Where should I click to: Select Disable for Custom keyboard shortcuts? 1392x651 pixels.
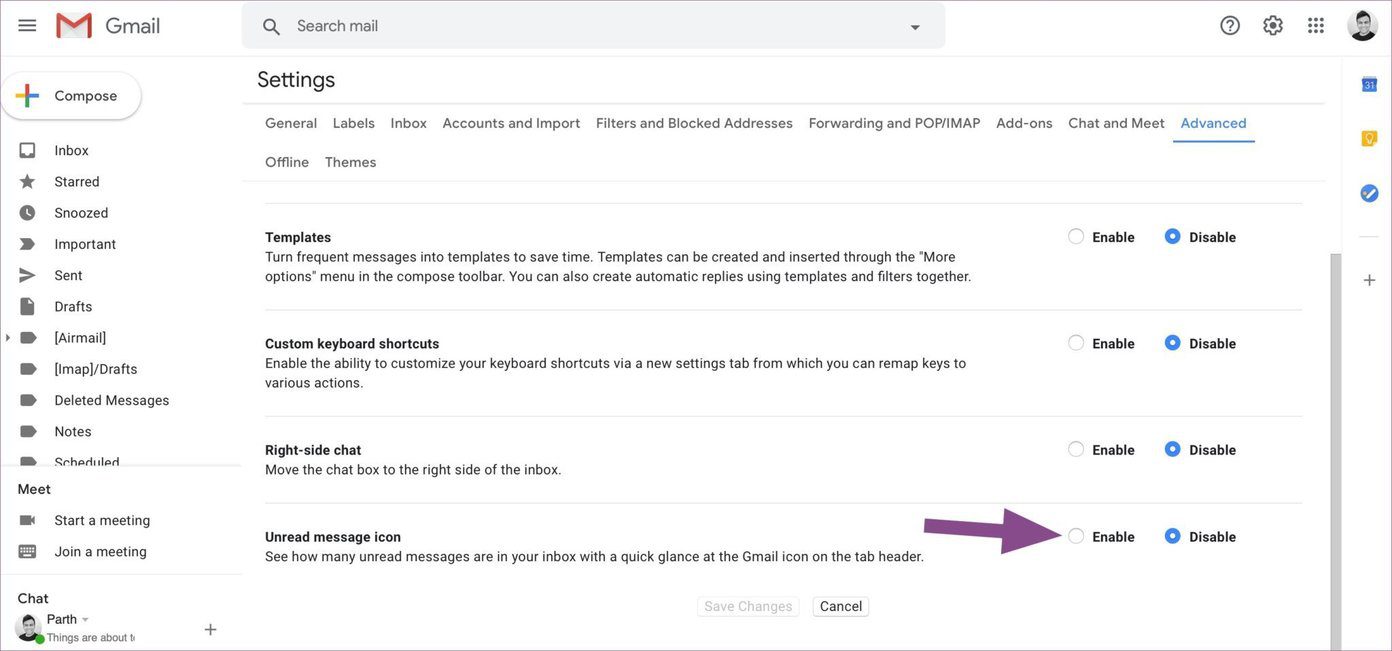pos(1173,343)
